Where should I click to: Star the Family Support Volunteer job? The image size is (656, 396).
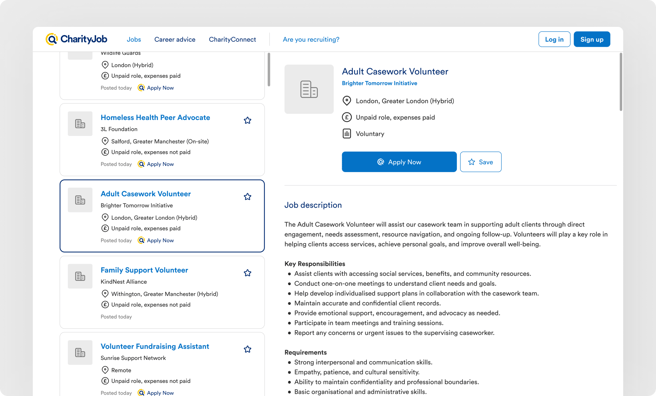(x=247, y=273)
